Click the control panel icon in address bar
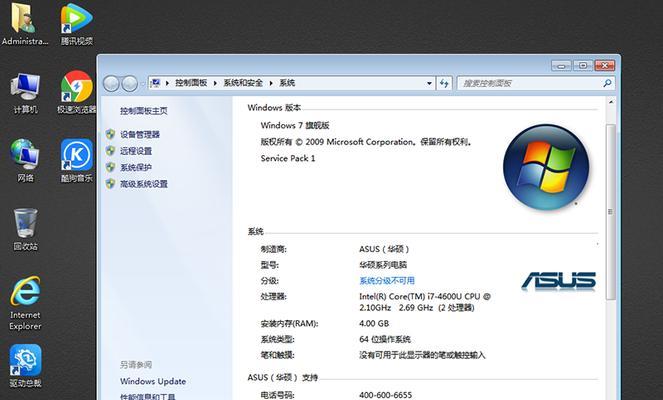Viewport: 663px width, 400px height. 155,83
